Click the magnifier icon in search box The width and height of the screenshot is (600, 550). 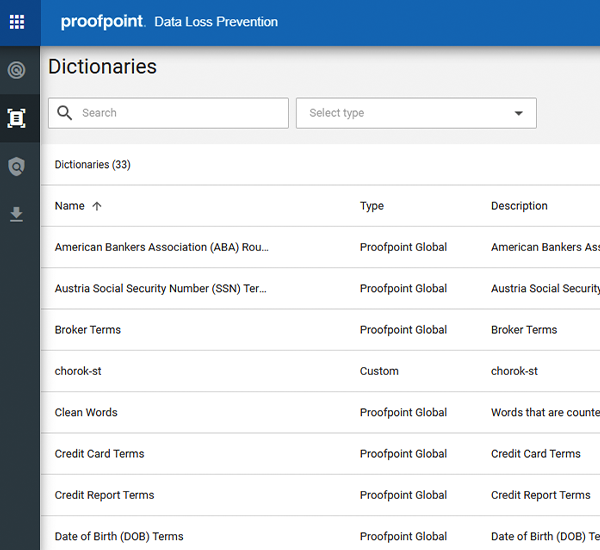pyautogui.click(x=64, y=113)
